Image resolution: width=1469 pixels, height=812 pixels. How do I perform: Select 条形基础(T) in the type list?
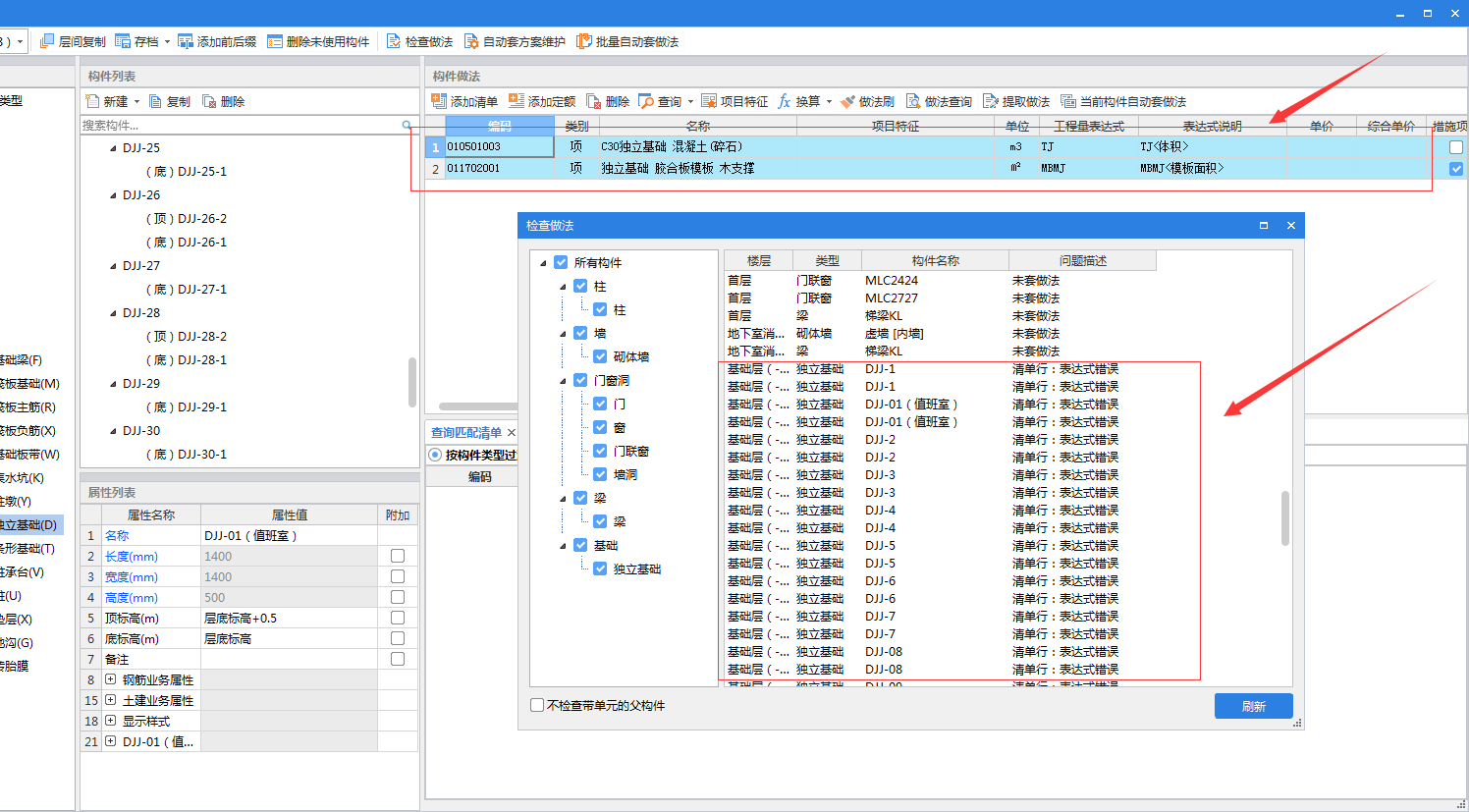click(27, 549)
